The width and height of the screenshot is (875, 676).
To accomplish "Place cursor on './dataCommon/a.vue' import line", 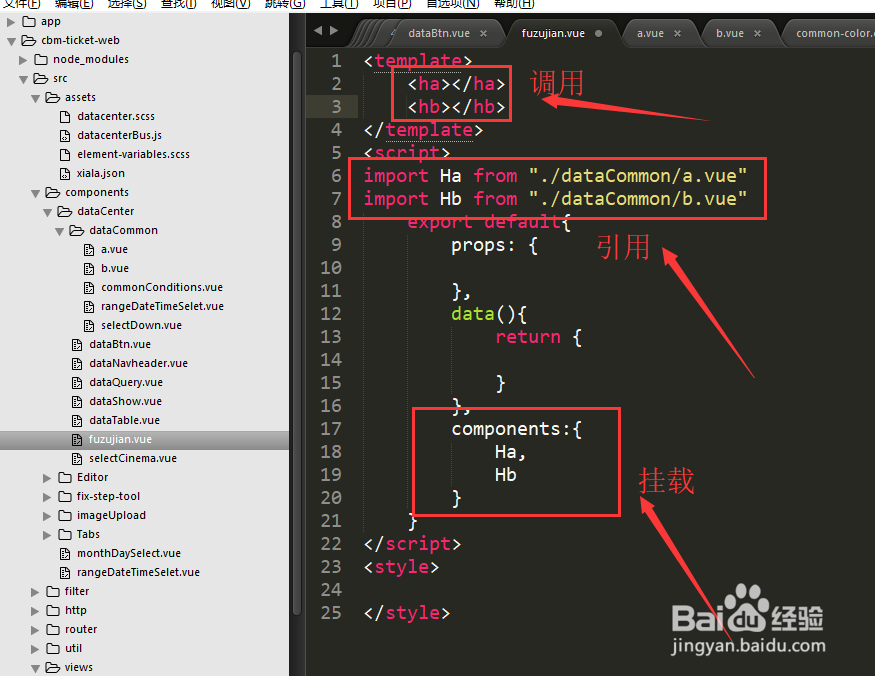I will (x=555, y=176).
